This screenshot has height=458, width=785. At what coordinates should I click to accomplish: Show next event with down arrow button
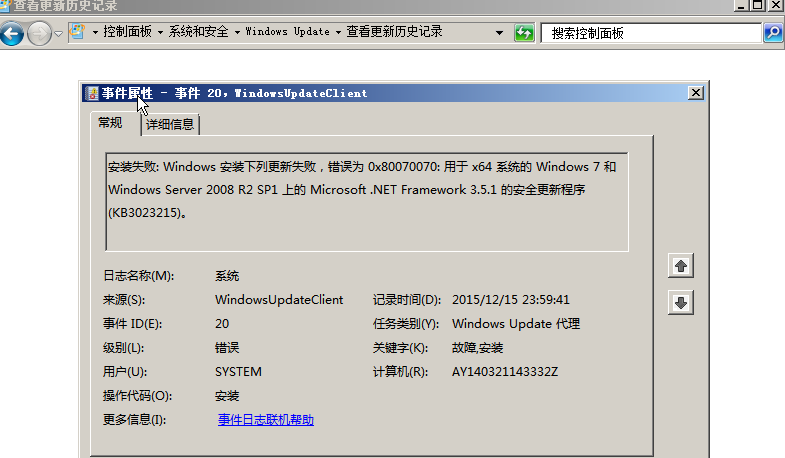(681, 303)
